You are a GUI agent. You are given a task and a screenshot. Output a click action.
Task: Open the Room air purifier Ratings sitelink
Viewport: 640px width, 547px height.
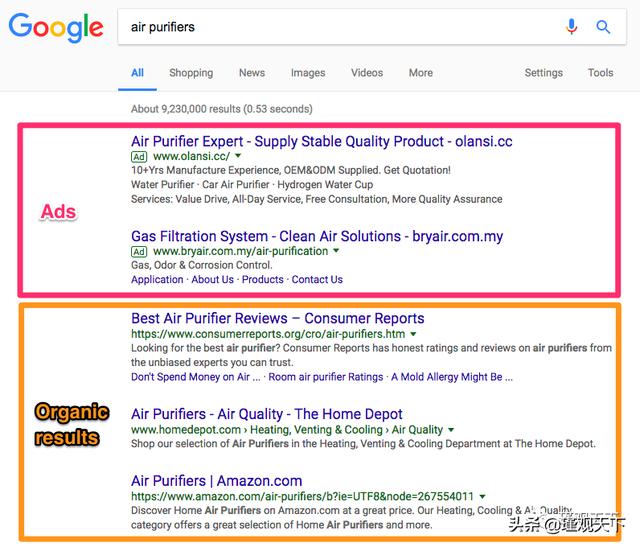(x=326, y=377)
